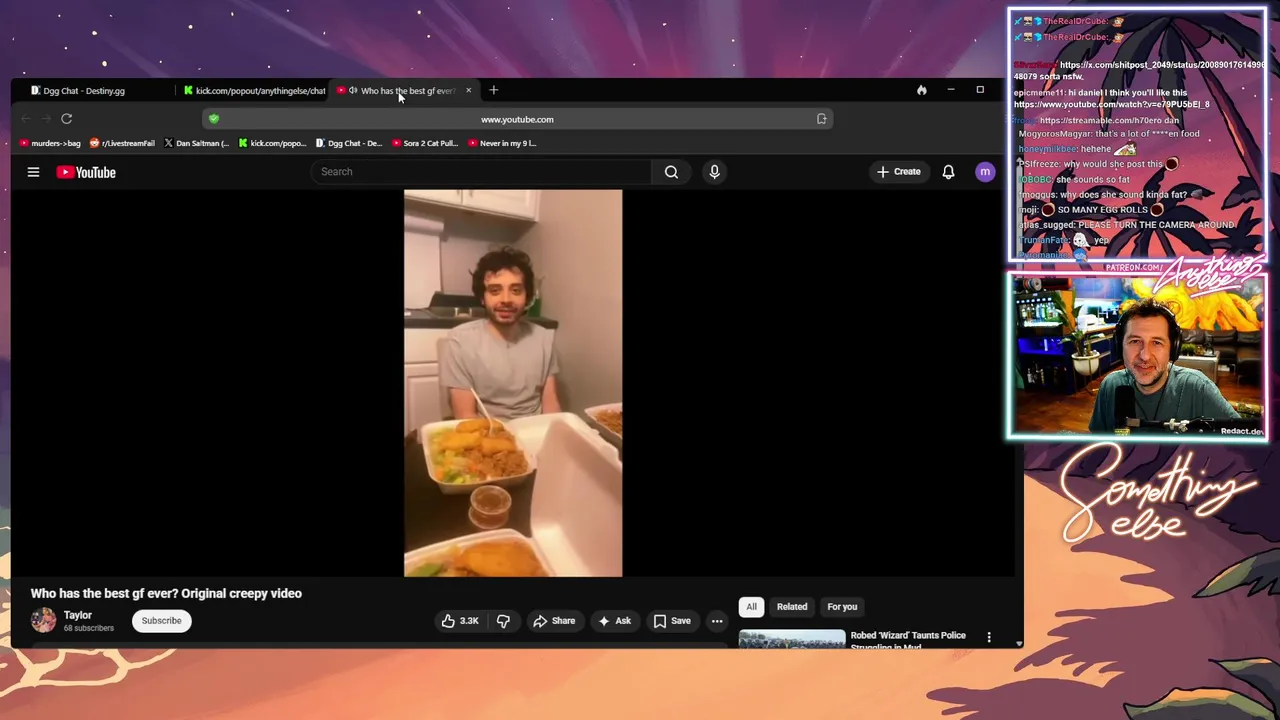Open the 'kick.com/popo...' bookmark
The height and width of the screenshot is (720, 1280).
pyautogui.click(x=272, y=143)
